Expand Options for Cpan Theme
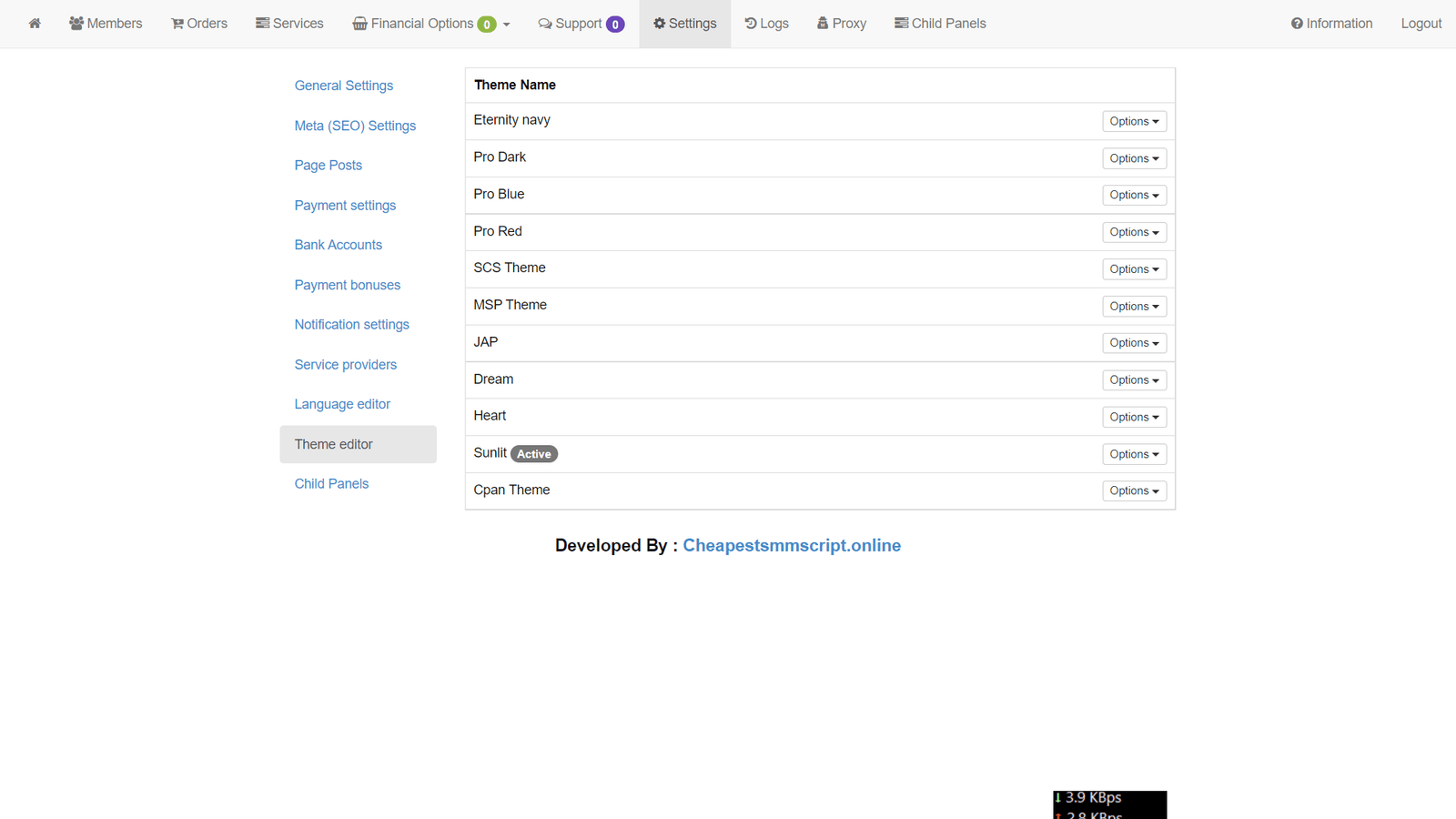 [1134, 491]
